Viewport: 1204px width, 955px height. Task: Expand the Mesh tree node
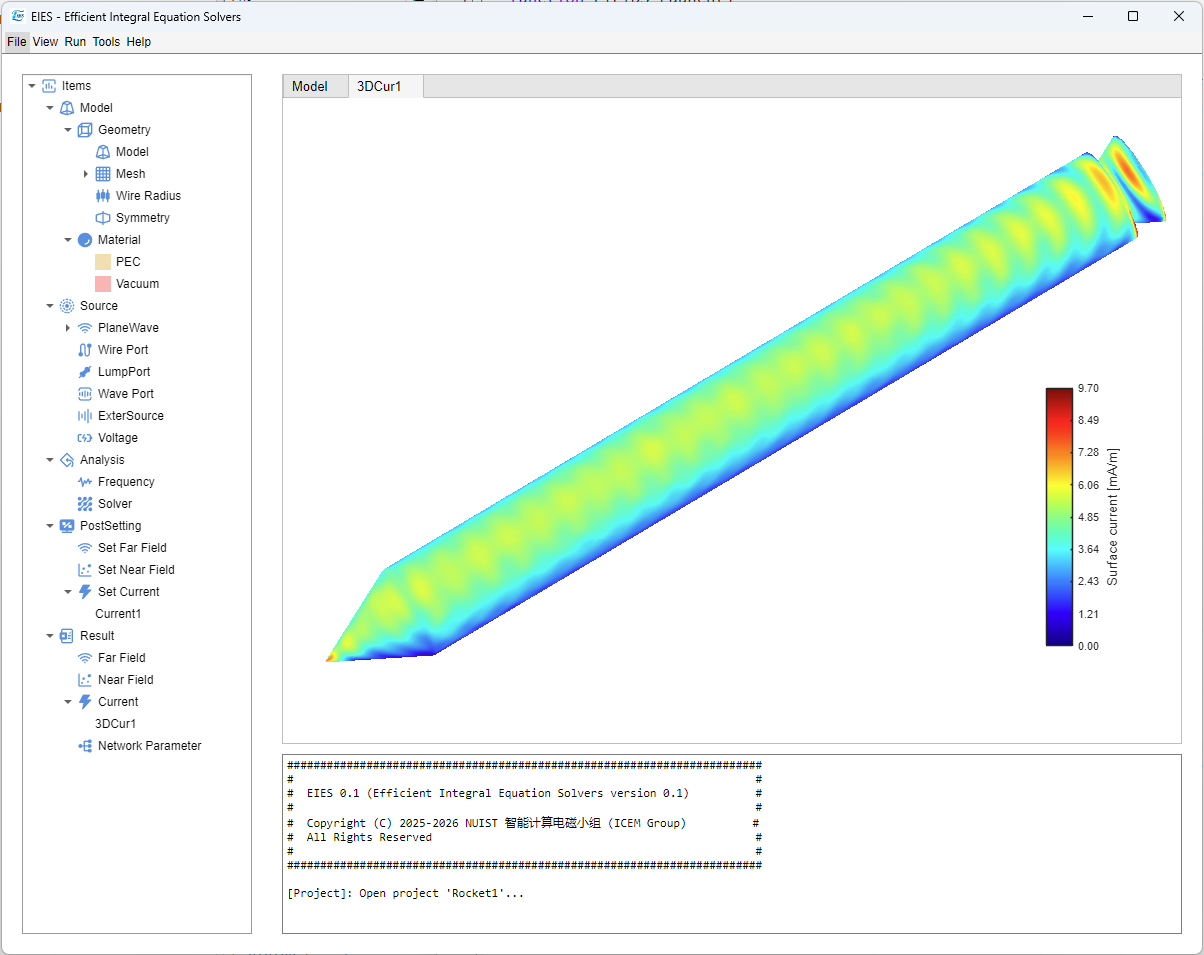click(x=86, y=174)
